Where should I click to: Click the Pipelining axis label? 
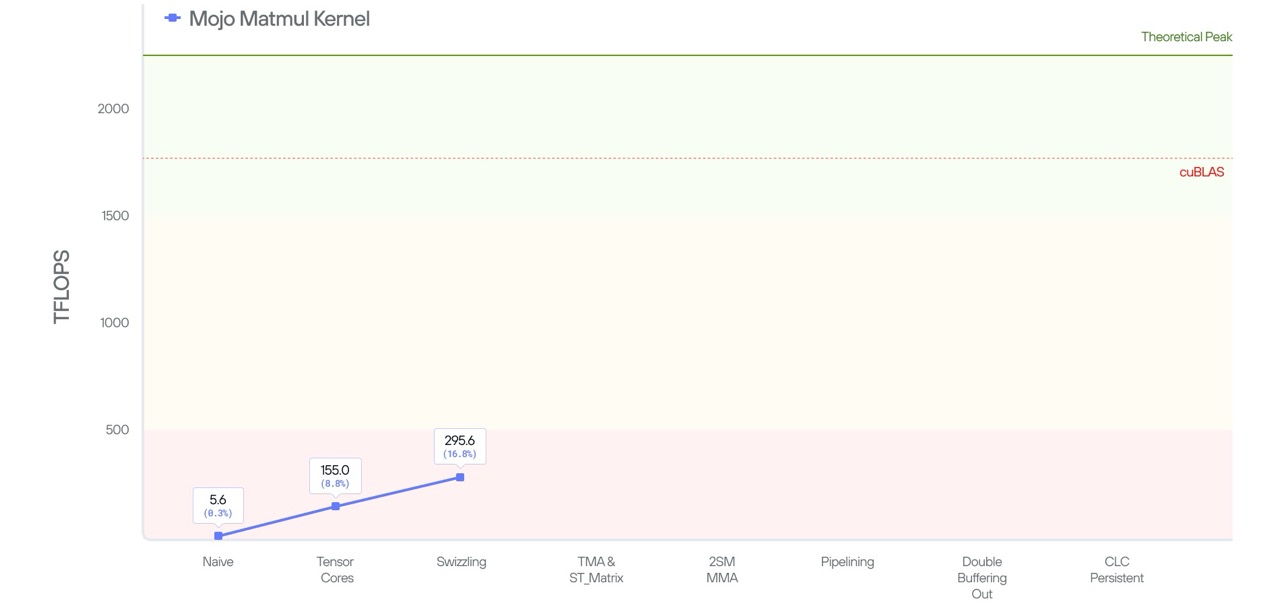(847, 562)
